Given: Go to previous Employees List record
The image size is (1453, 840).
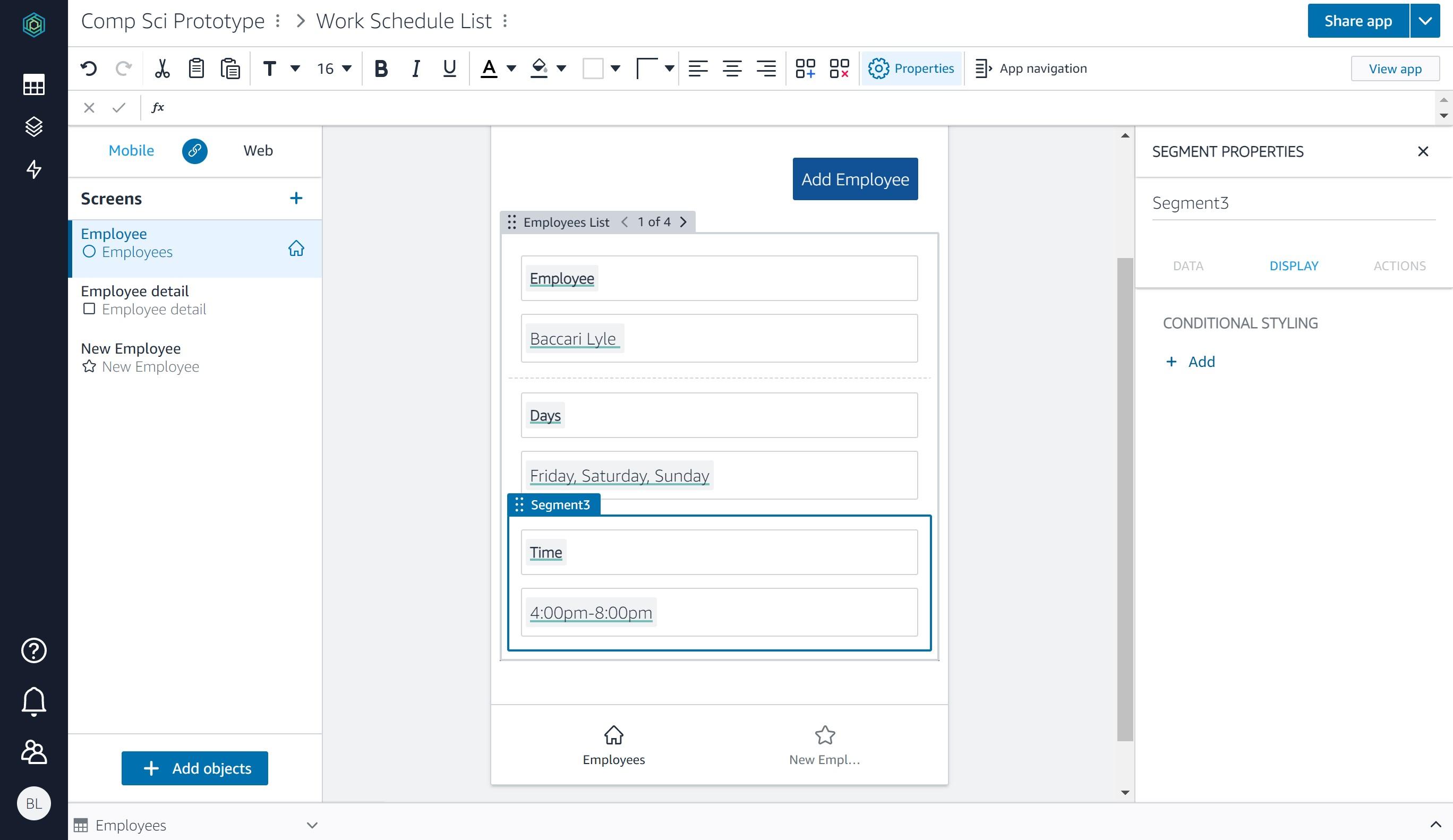Looking at the screenshot, I should click(x=625, y=222).
